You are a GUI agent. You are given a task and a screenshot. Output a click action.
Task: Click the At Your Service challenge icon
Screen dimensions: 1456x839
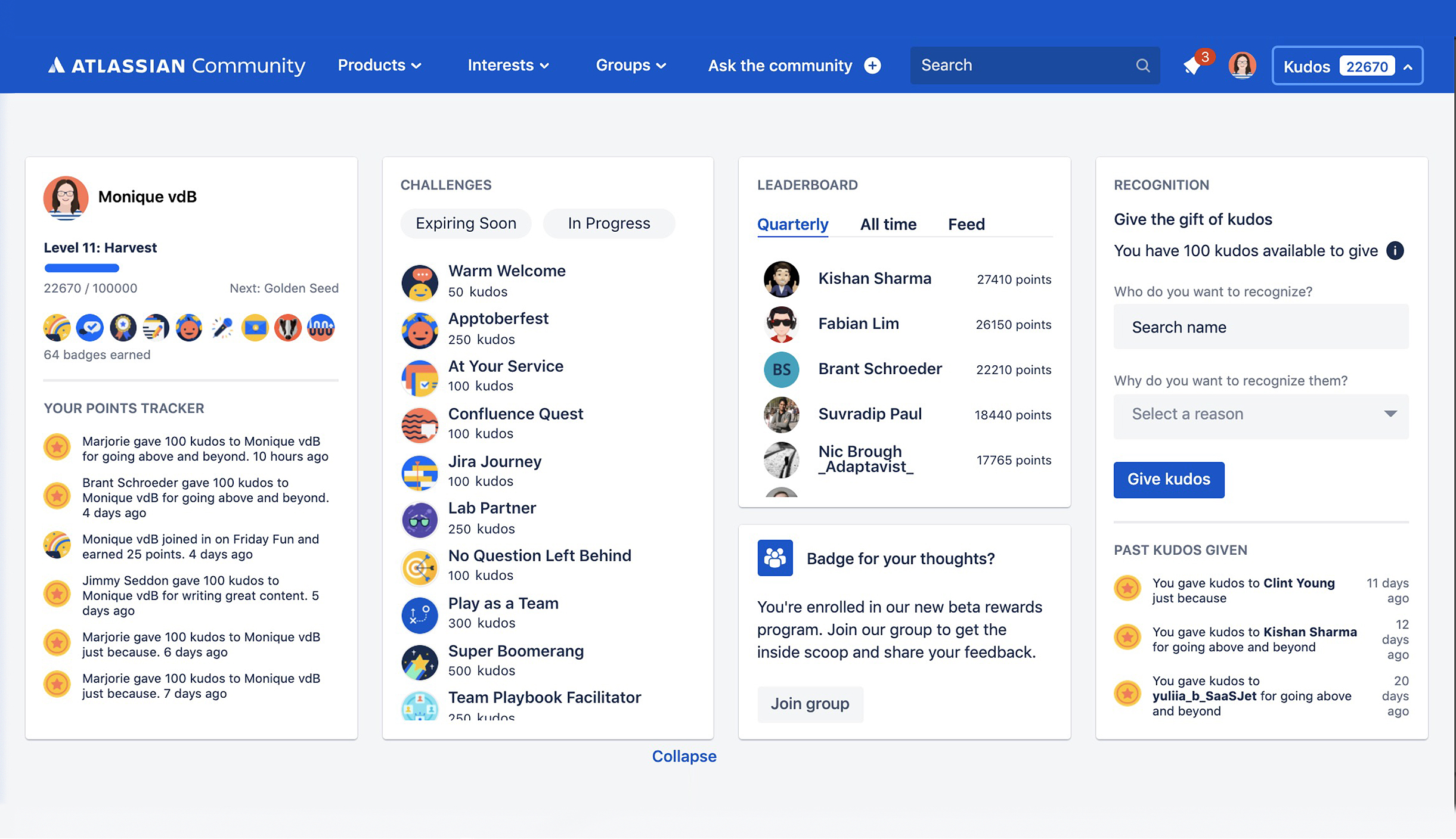pos(419,377)
